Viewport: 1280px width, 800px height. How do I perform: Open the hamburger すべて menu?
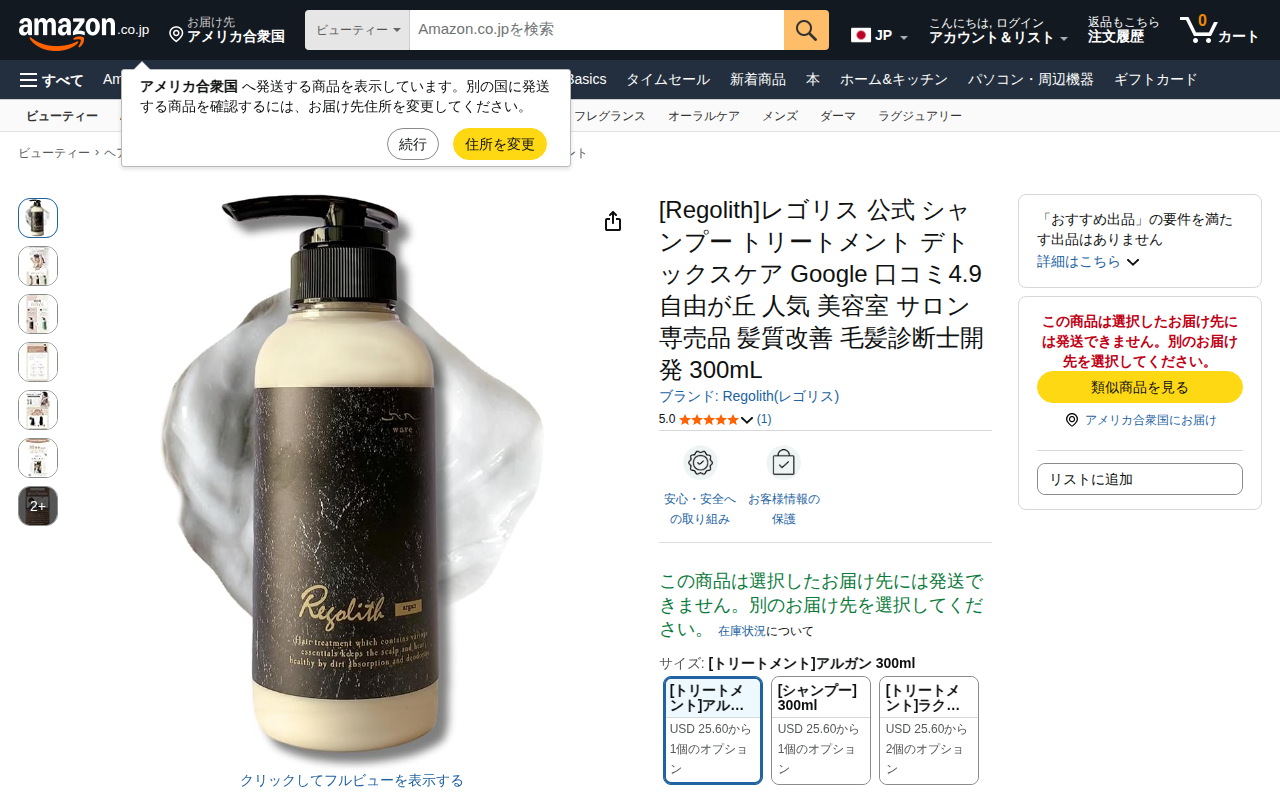[x=52, y=80]
